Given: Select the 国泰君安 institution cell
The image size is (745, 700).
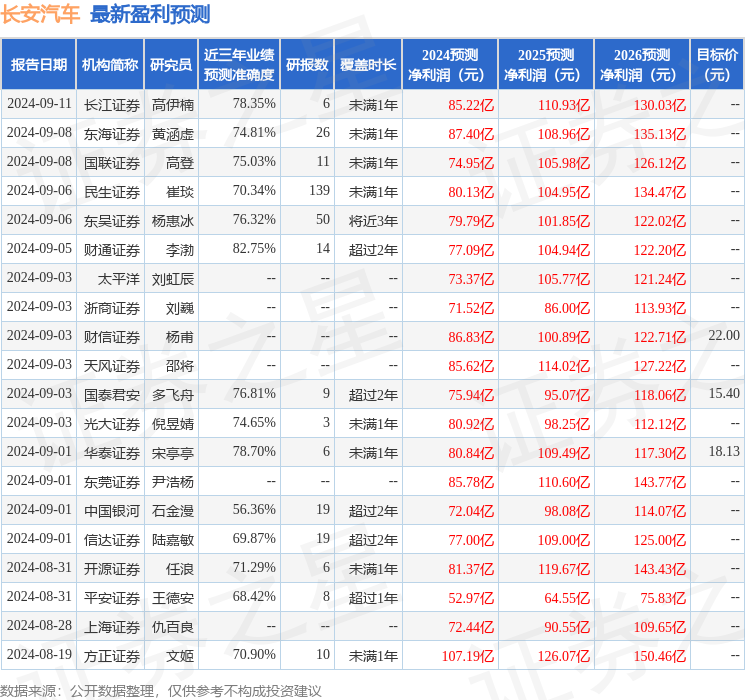Looking at the screenshot, I should [x=112, y=394].
